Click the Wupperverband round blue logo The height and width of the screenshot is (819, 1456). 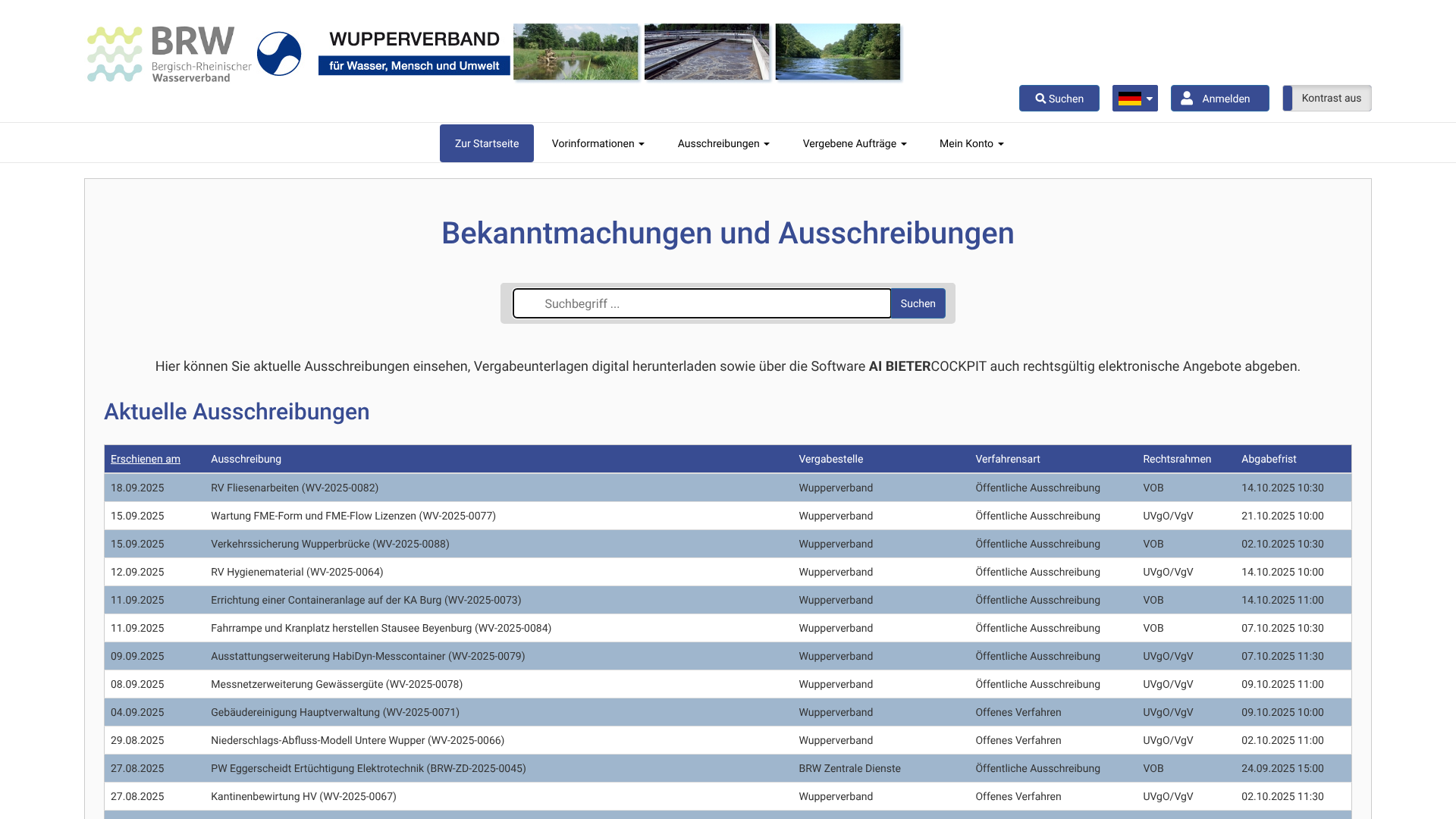click(x=279, y=54)
